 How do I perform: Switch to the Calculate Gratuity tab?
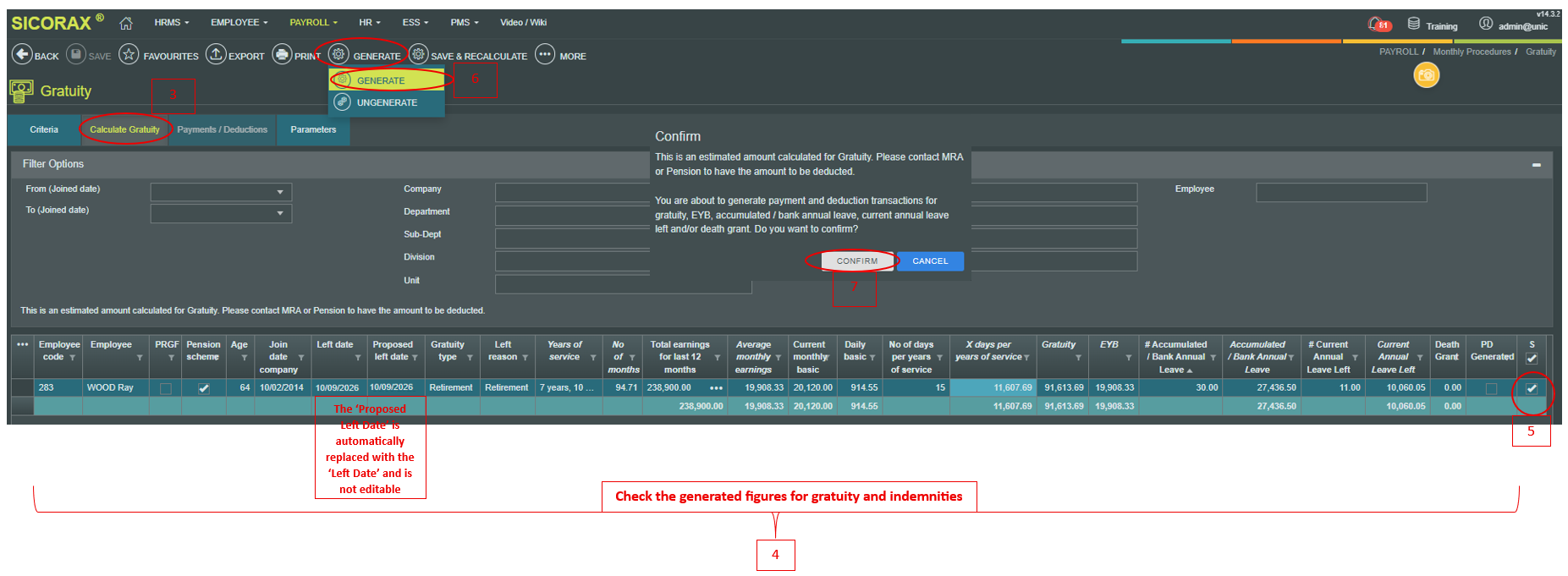(124, 129)
